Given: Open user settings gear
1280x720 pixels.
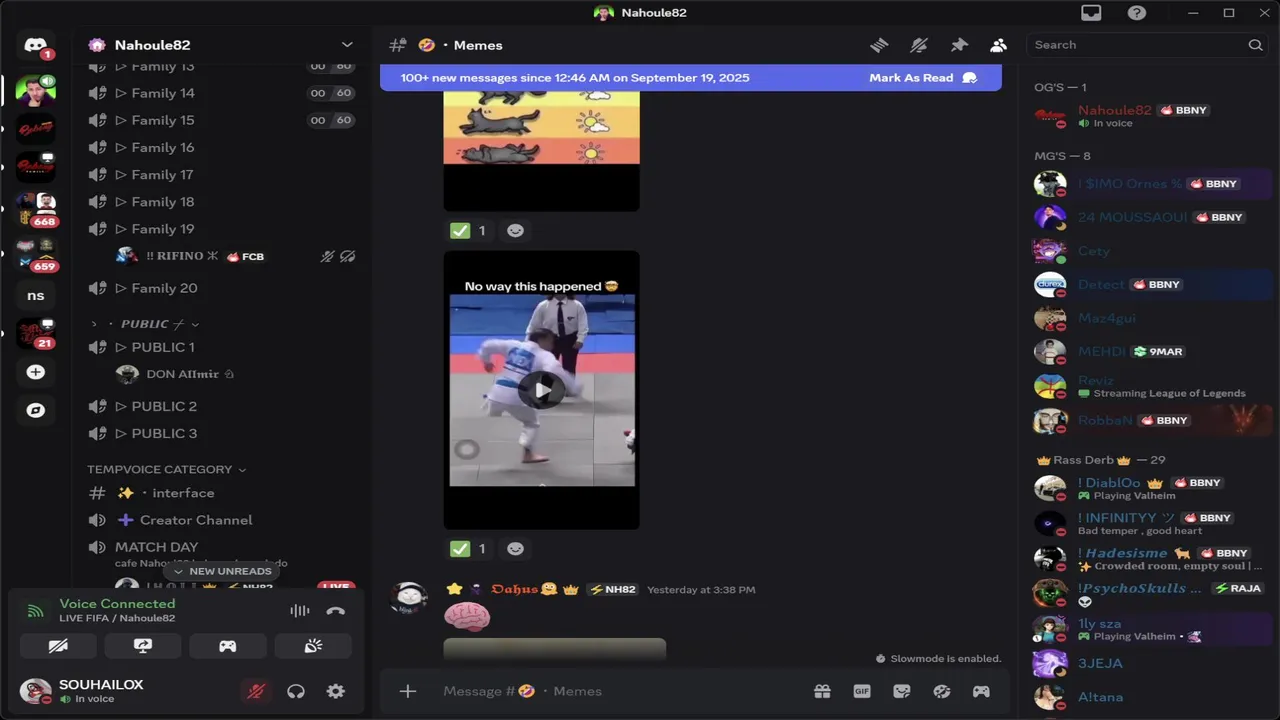Looking at the screenshot, I should tap(336, 691).
